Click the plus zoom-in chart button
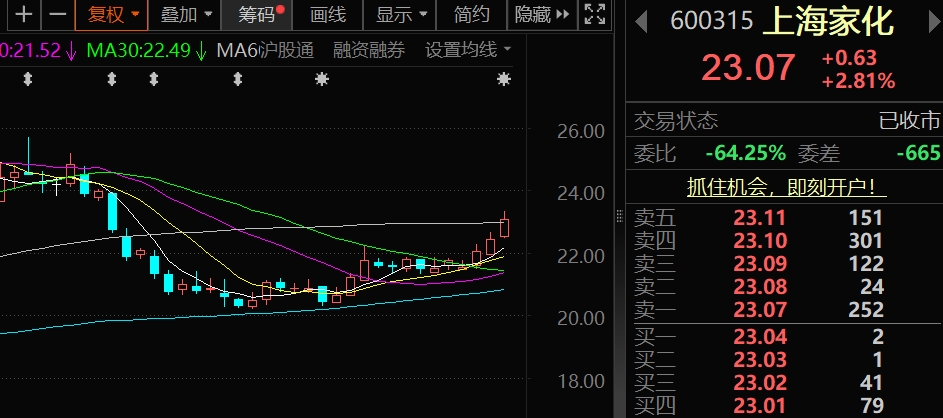The height and width of the screenshot is (418, 943). point(25,14)
